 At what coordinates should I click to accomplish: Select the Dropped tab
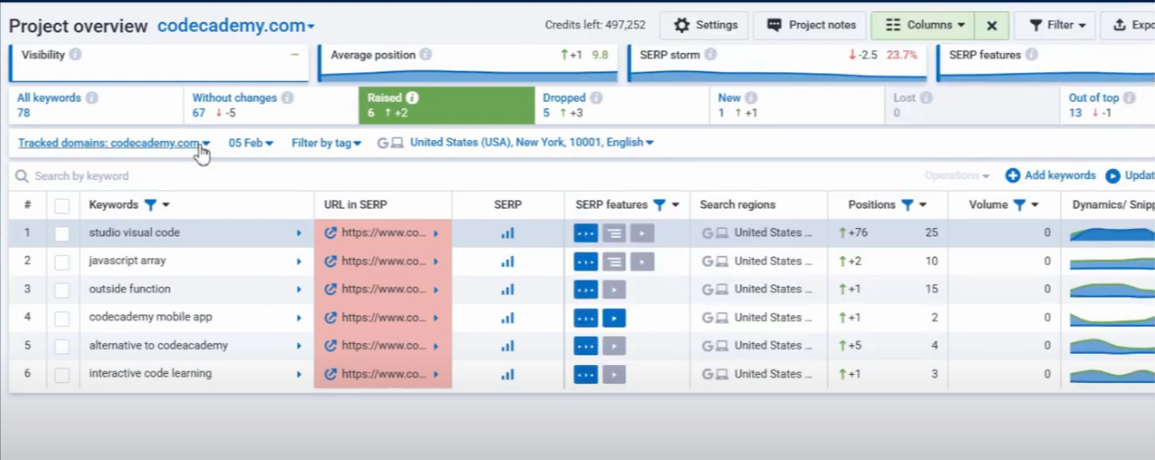[x=622, y=105]
